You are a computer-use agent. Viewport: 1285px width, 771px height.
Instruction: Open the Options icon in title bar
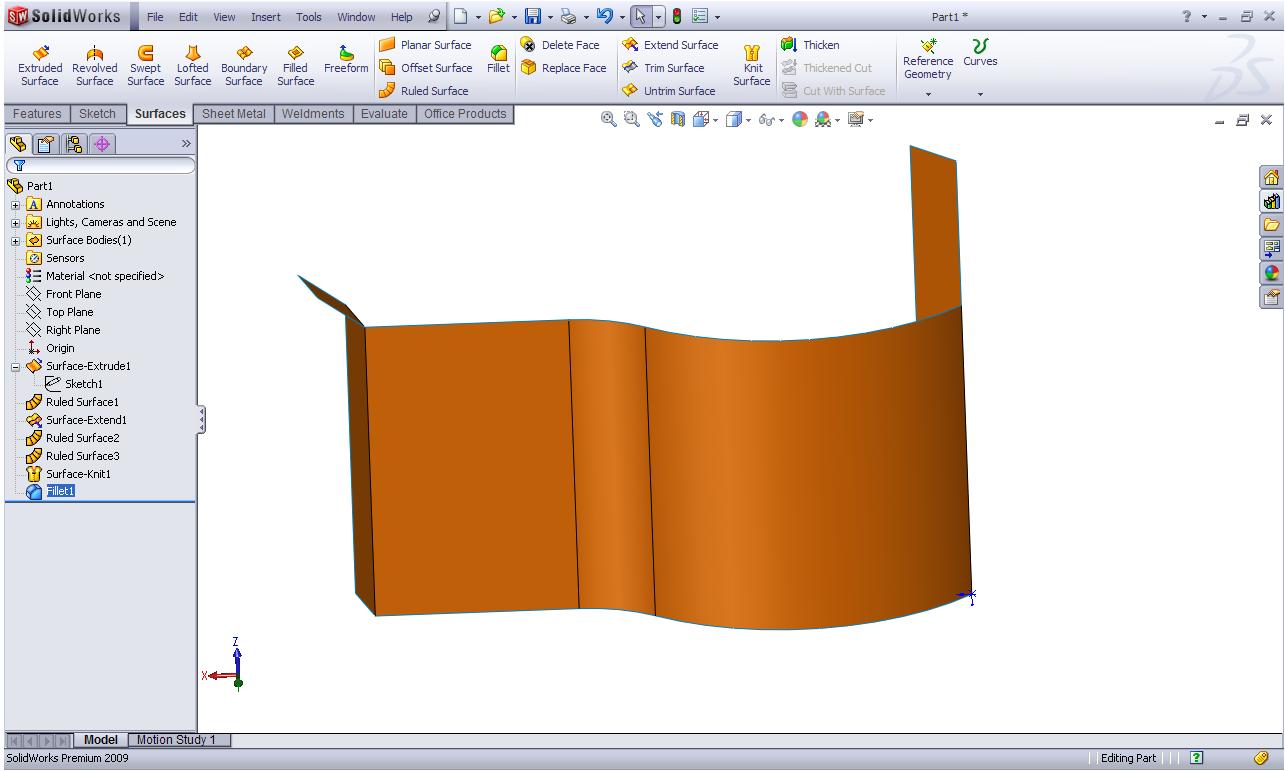(700, 16)
